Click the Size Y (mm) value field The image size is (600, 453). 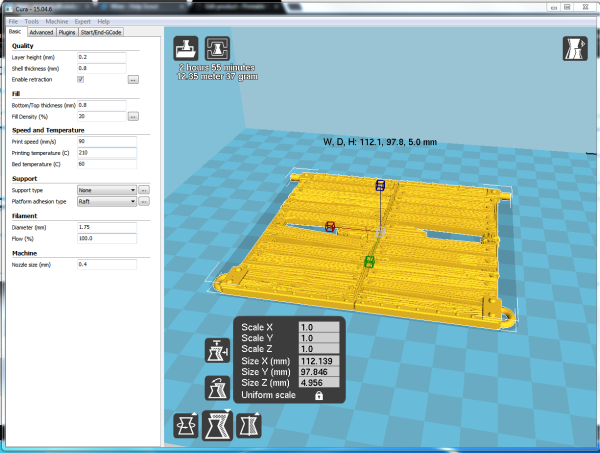pos(319,372)
